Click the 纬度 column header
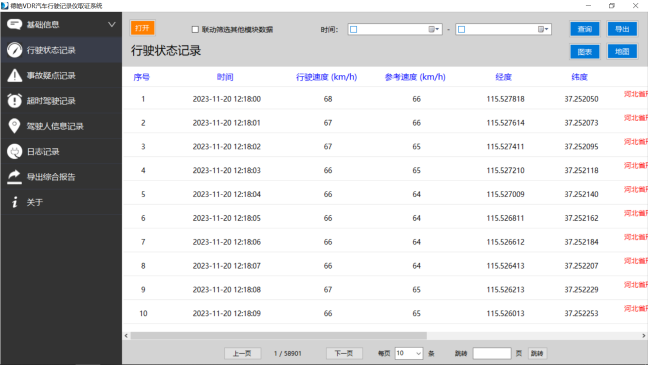The height and width of the screenshot is (365, 648). click(579, 77)
